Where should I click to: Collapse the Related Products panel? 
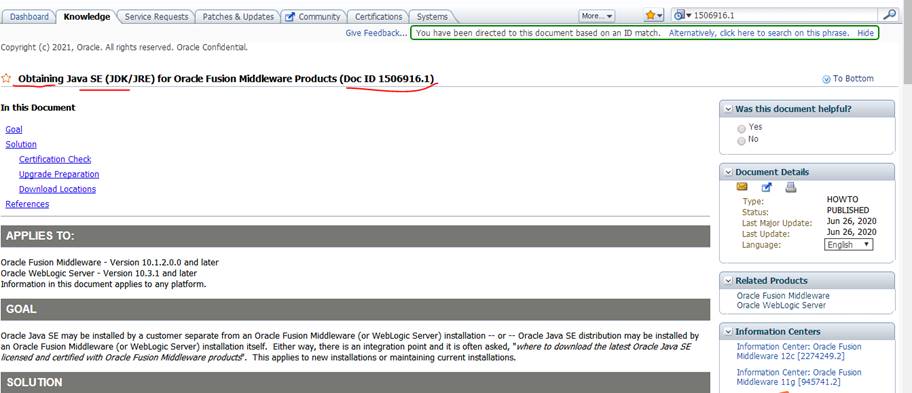click(x=728, y=281)
